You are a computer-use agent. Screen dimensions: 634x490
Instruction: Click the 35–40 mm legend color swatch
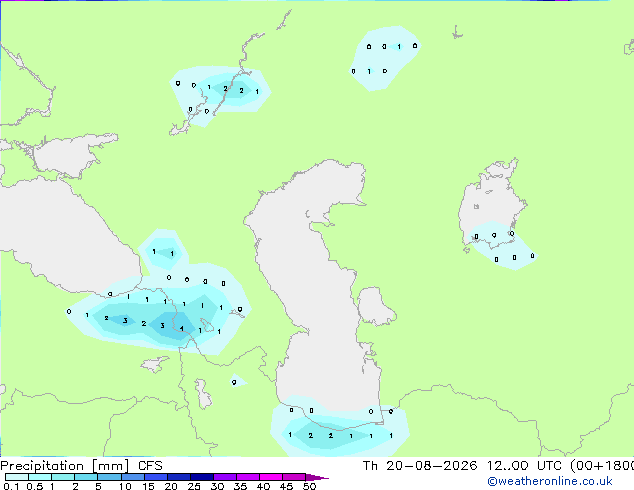(x=247, y=477)
